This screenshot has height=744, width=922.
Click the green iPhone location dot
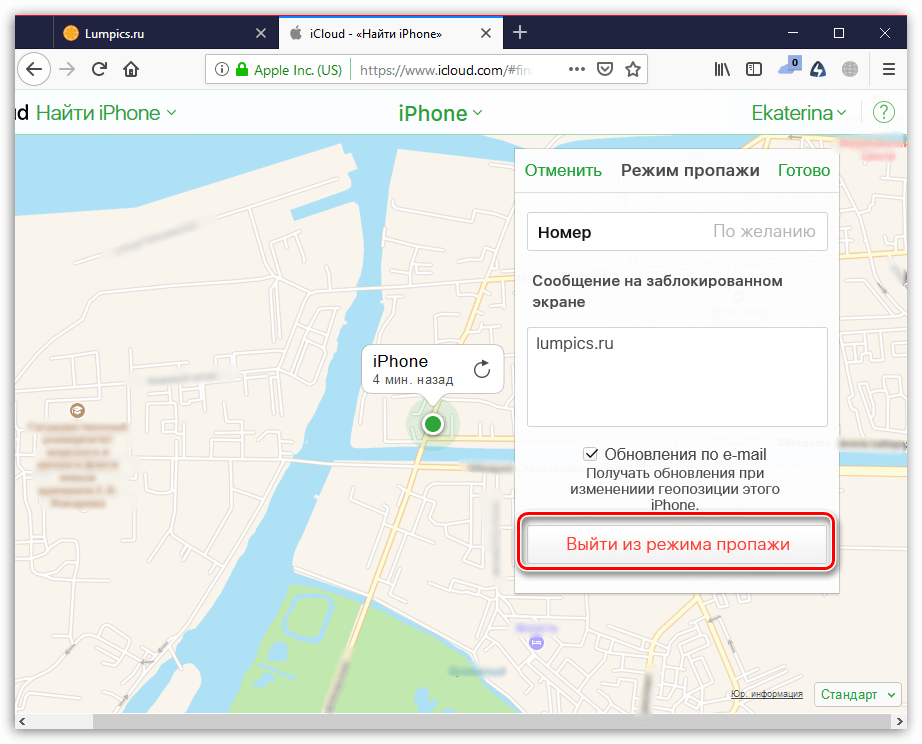[x=433, y=424]
